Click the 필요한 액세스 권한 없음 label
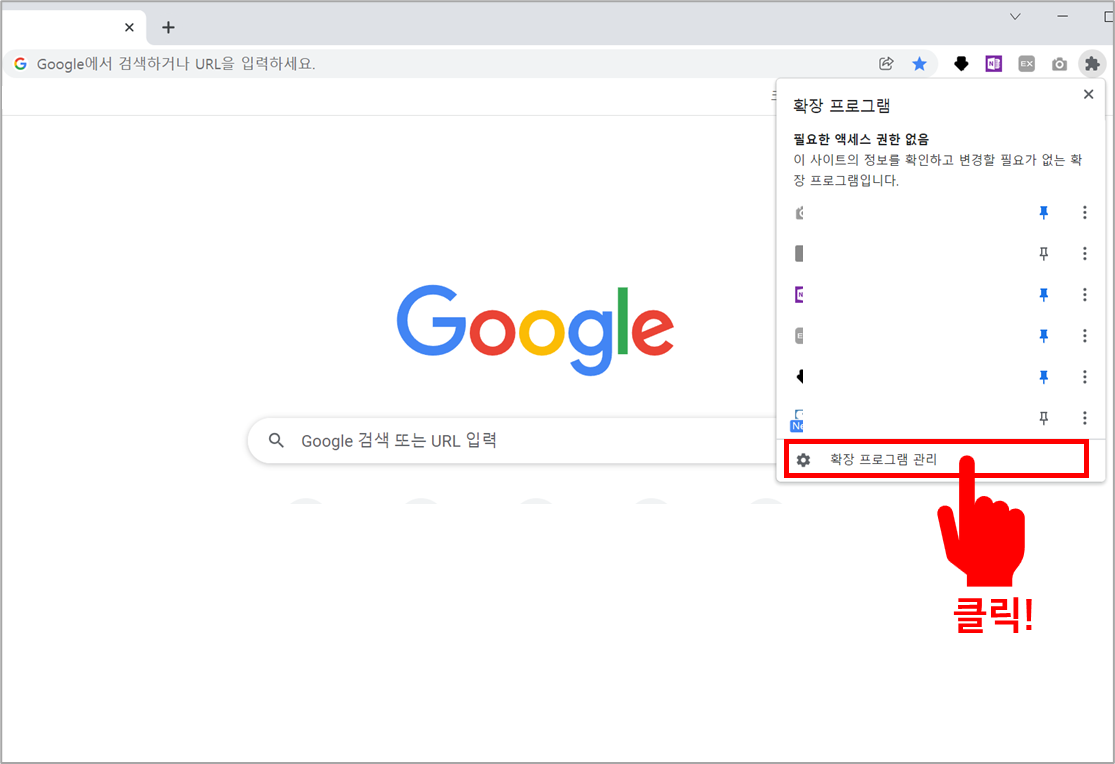Screen dimensions: 1115x764 coord(861,139)
